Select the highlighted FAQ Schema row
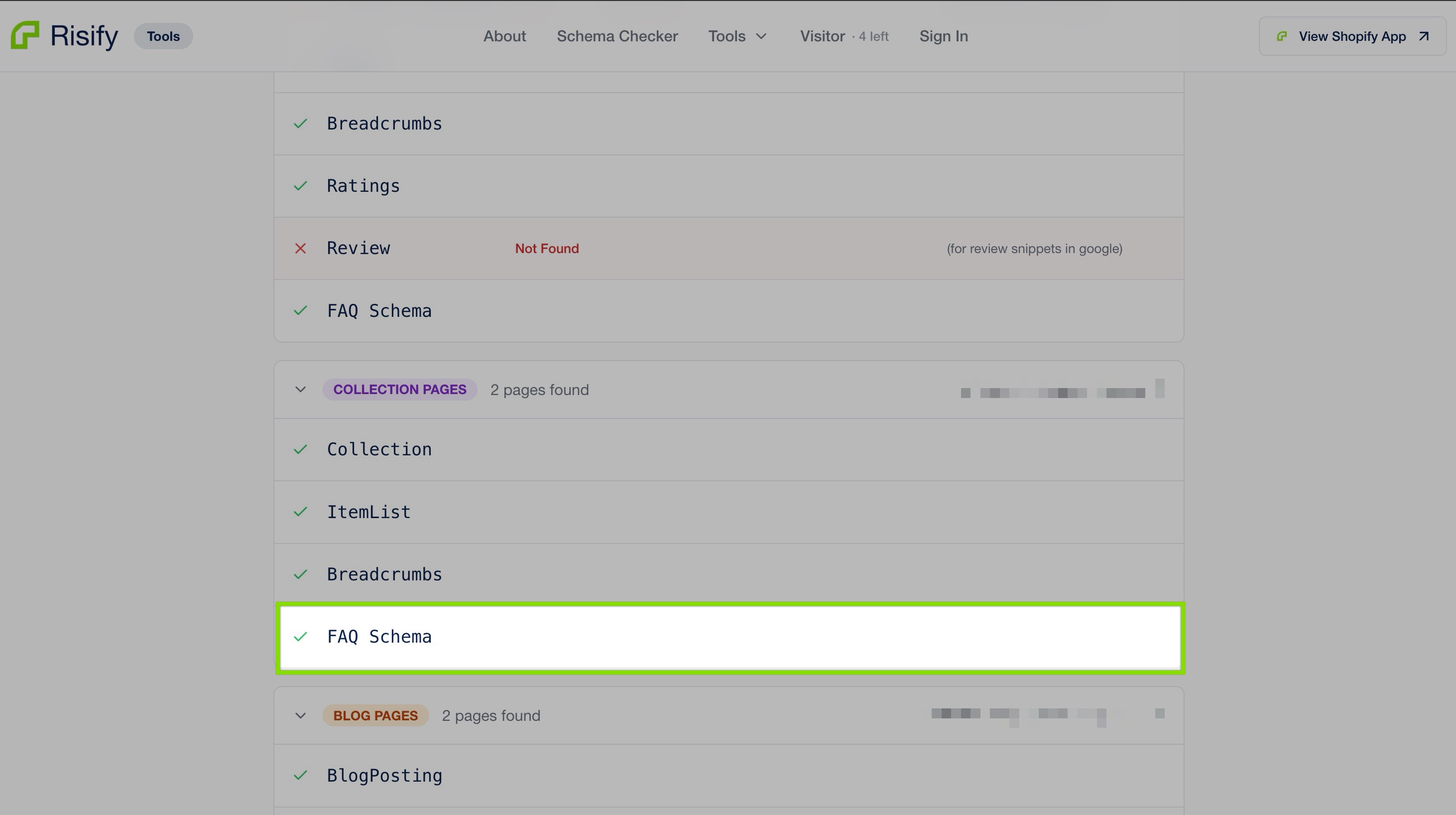This screenshot has height=815, width=1456. pyautogui.click(x=730, y=638)
